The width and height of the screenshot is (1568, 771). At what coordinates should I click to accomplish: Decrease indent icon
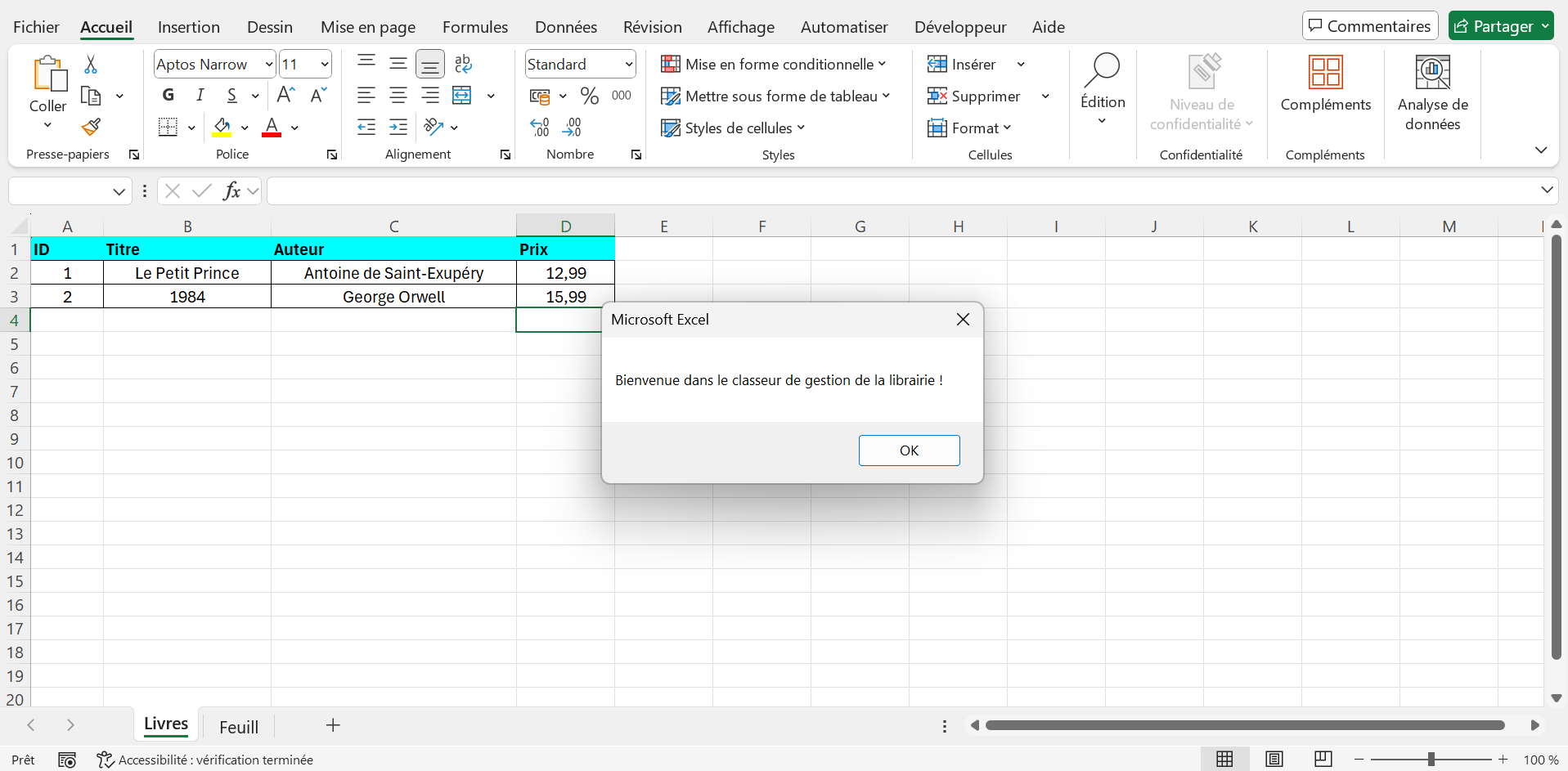click(366, 127)
